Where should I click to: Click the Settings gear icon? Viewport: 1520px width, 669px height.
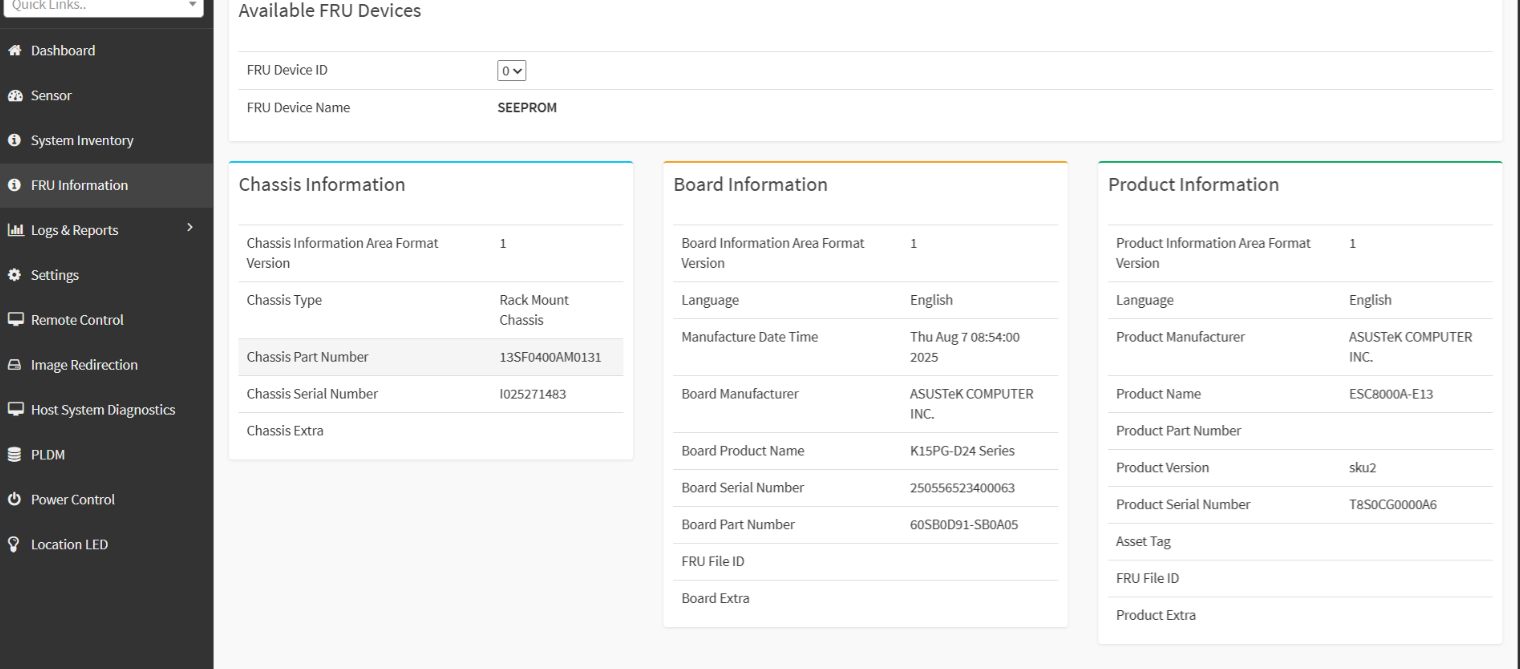click(15, 275)
